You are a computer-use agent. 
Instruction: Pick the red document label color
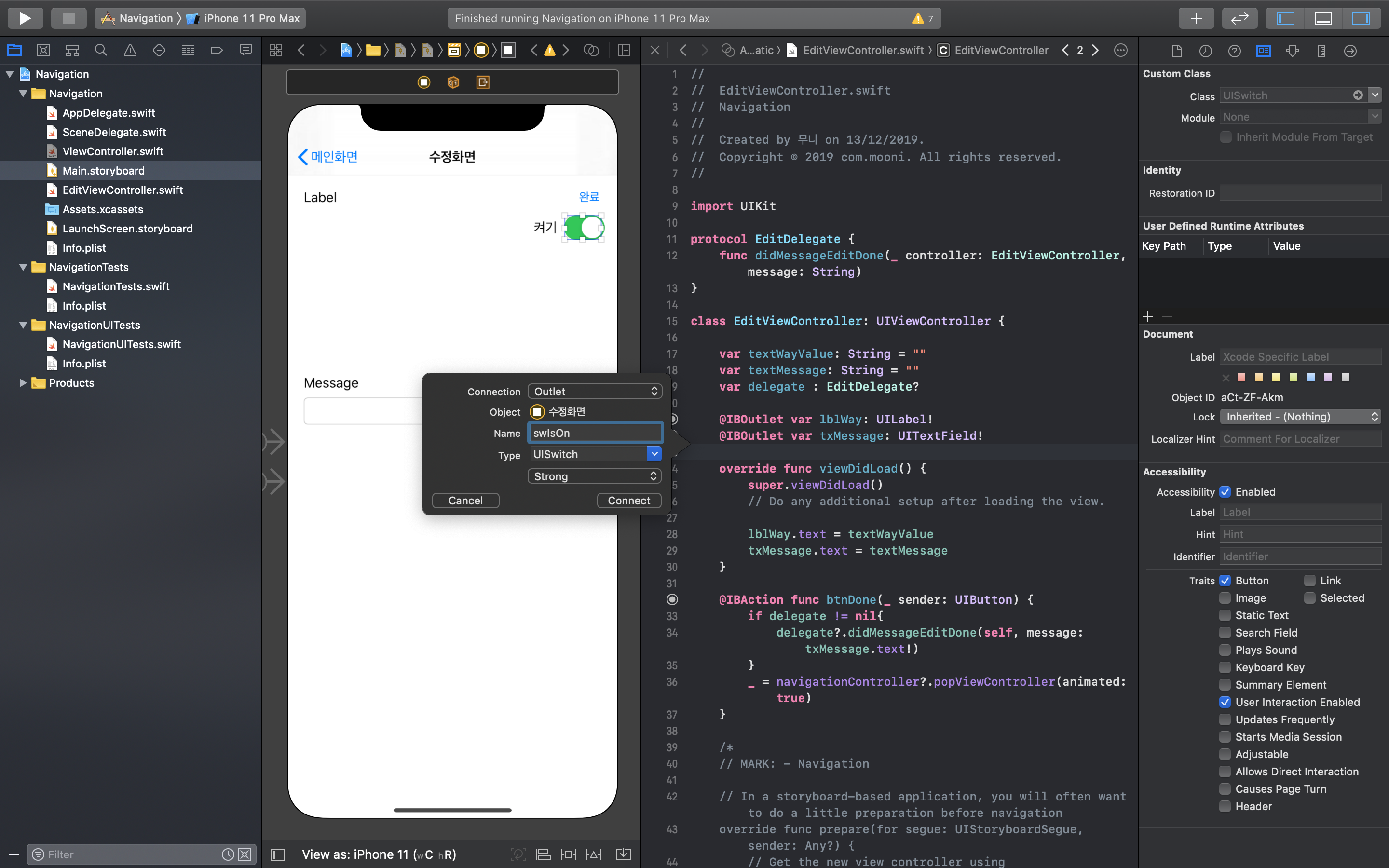[x=1241, y=377]
